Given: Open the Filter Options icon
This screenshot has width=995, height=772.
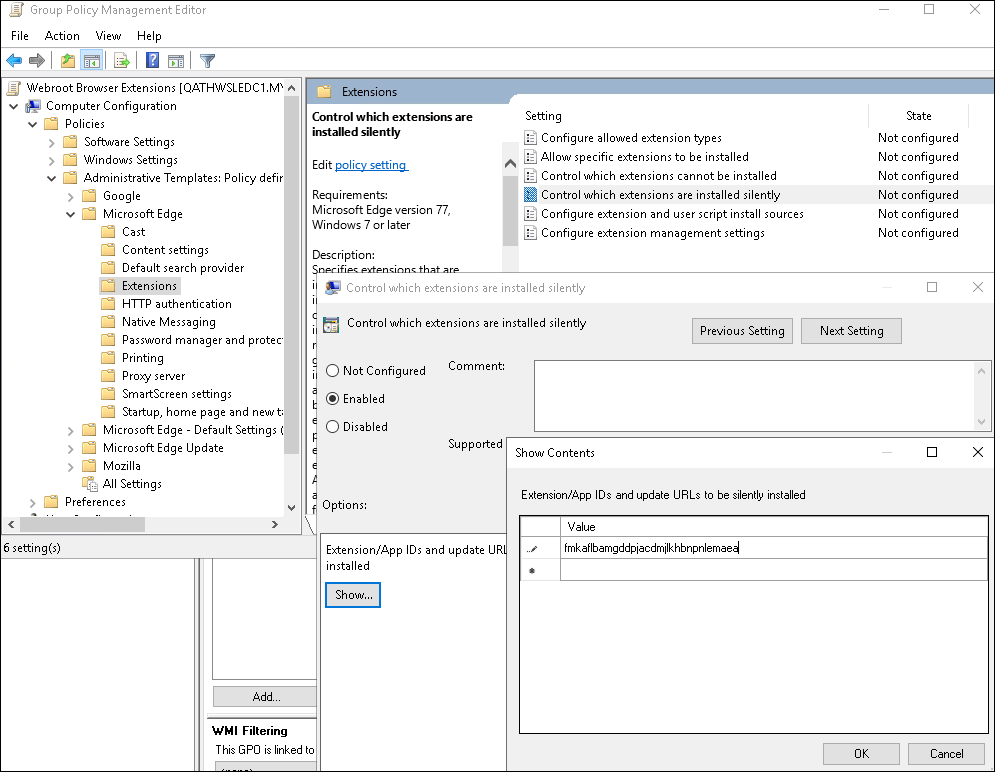Looking at the screenshot, I should (x=207, y=60).
